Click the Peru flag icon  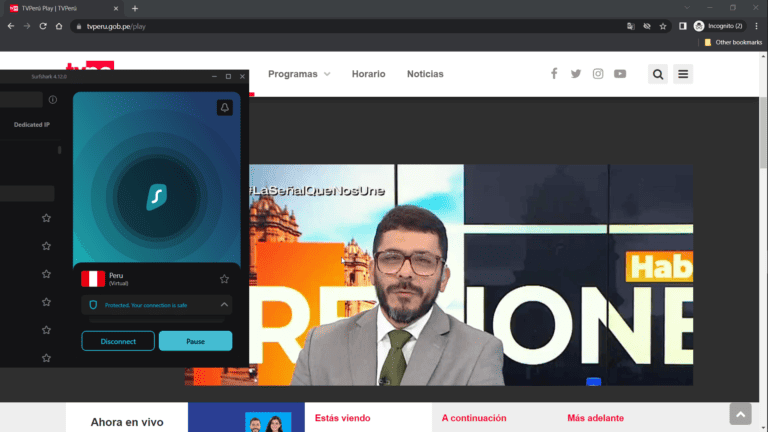(93, 278)
